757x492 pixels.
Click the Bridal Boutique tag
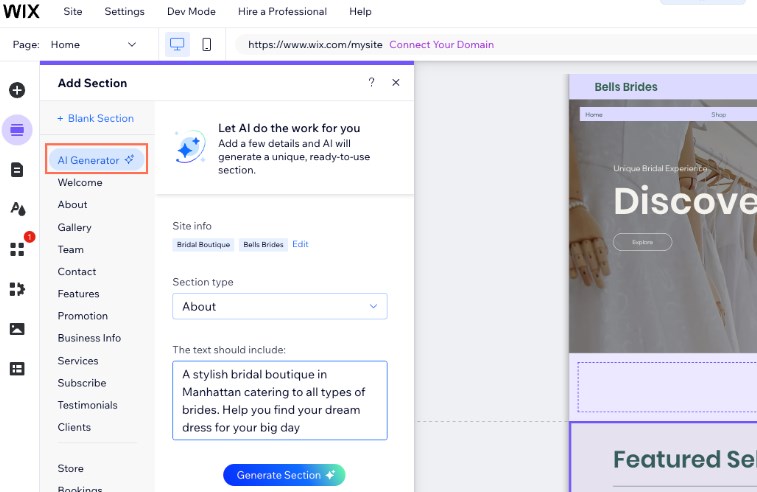(203, 245)
